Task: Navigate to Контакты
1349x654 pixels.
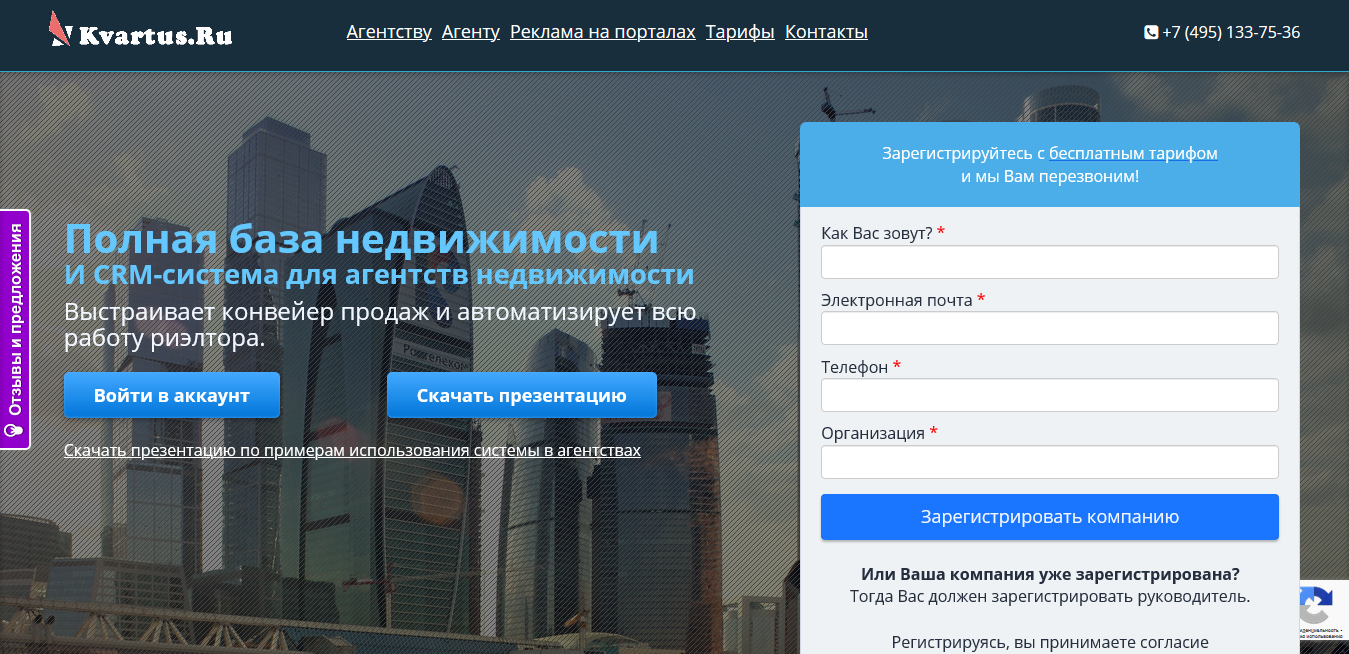Action: click(826, 32)
